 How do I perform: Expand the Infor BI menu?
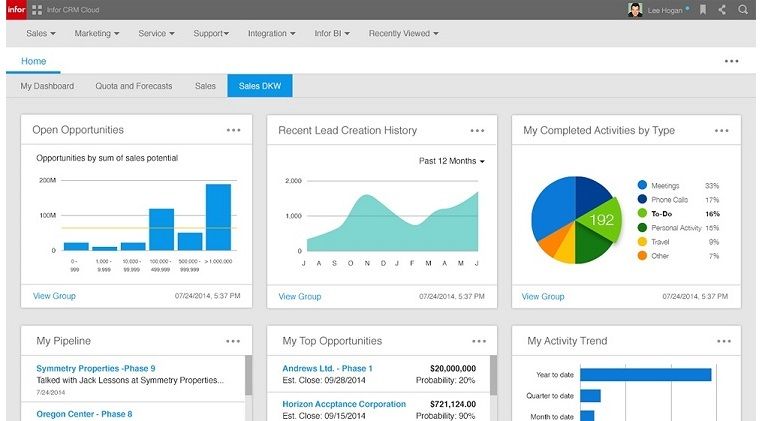[x=332, y=34]
